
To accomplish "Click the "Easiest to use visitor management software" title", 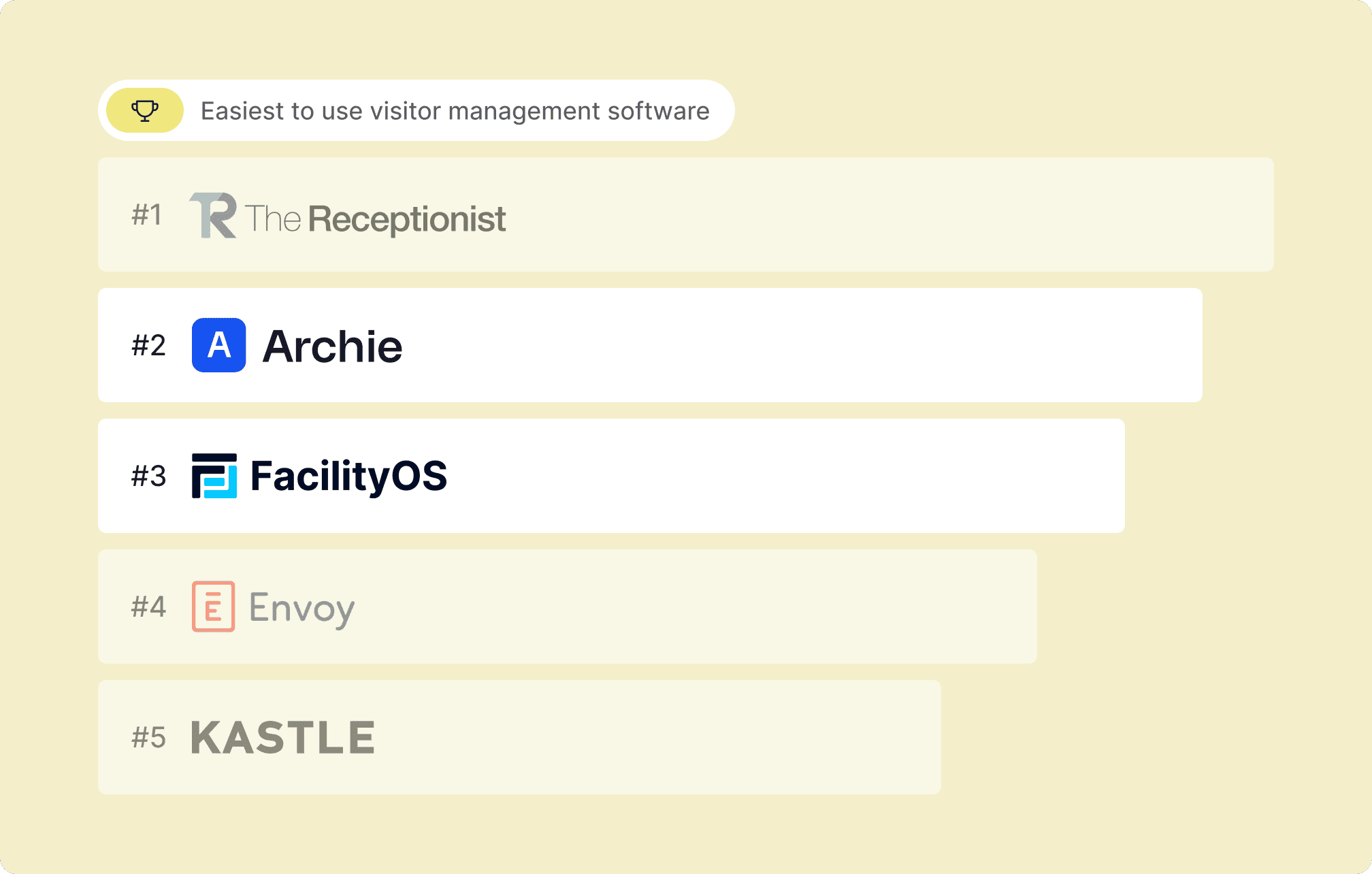I will click(x=455, y=111).
